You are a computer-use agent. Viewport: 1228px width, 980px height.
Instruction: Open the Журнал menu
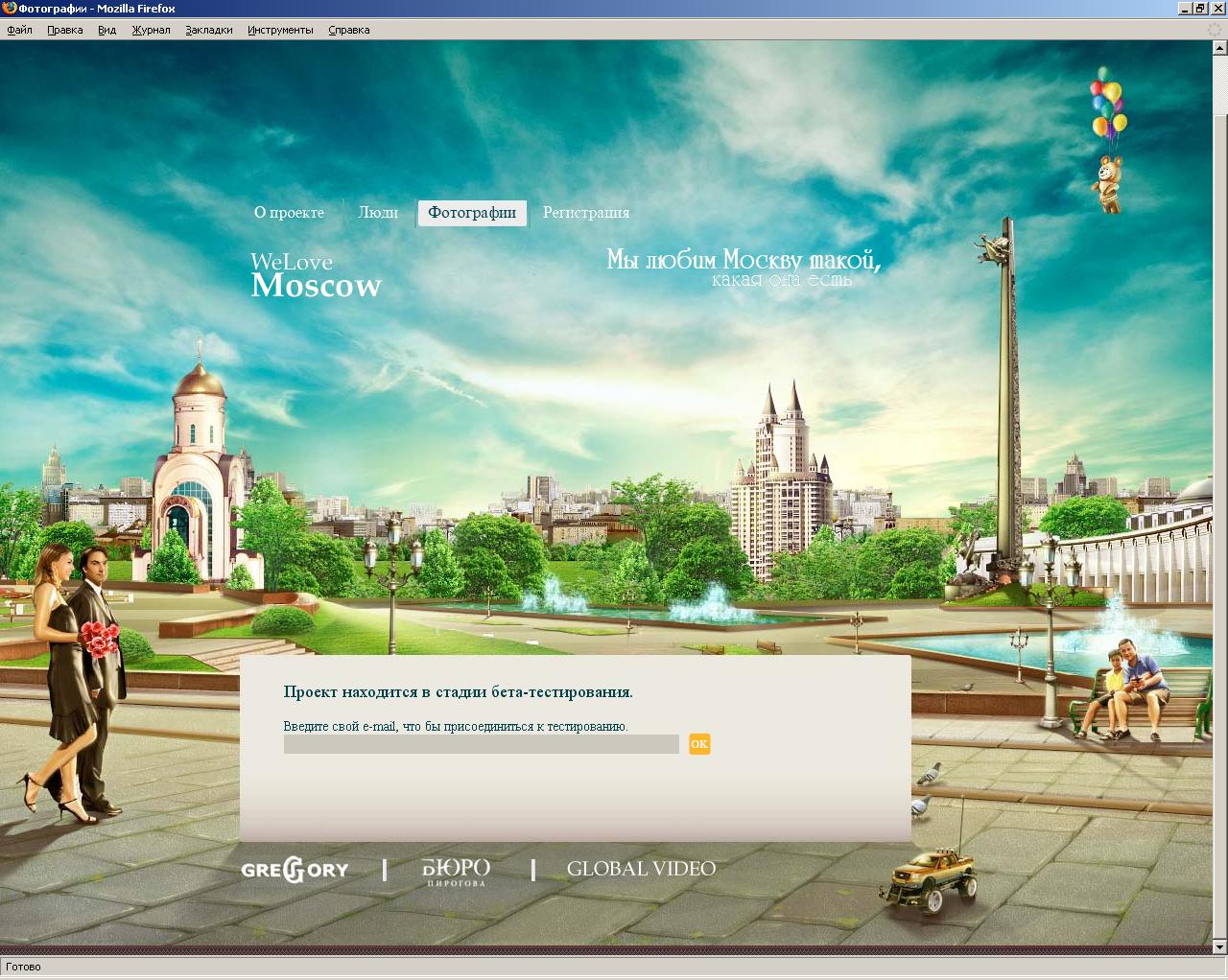151,30
